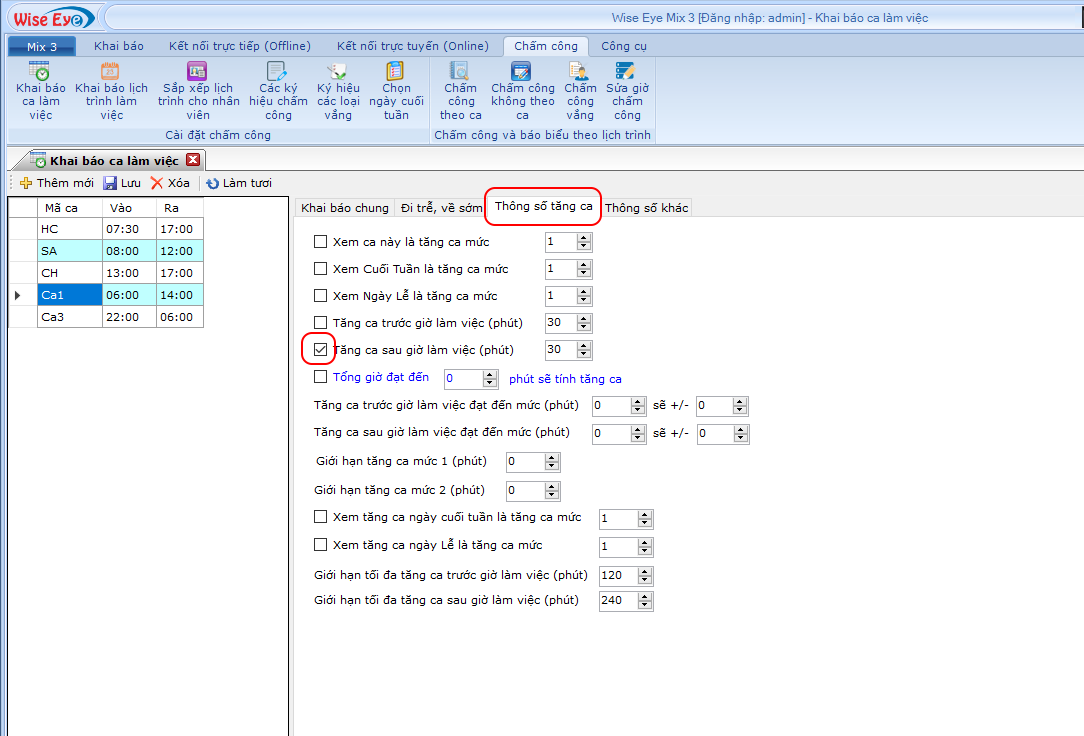Click Chọn ngày cuối tuần icon

(x=397, y=72)
